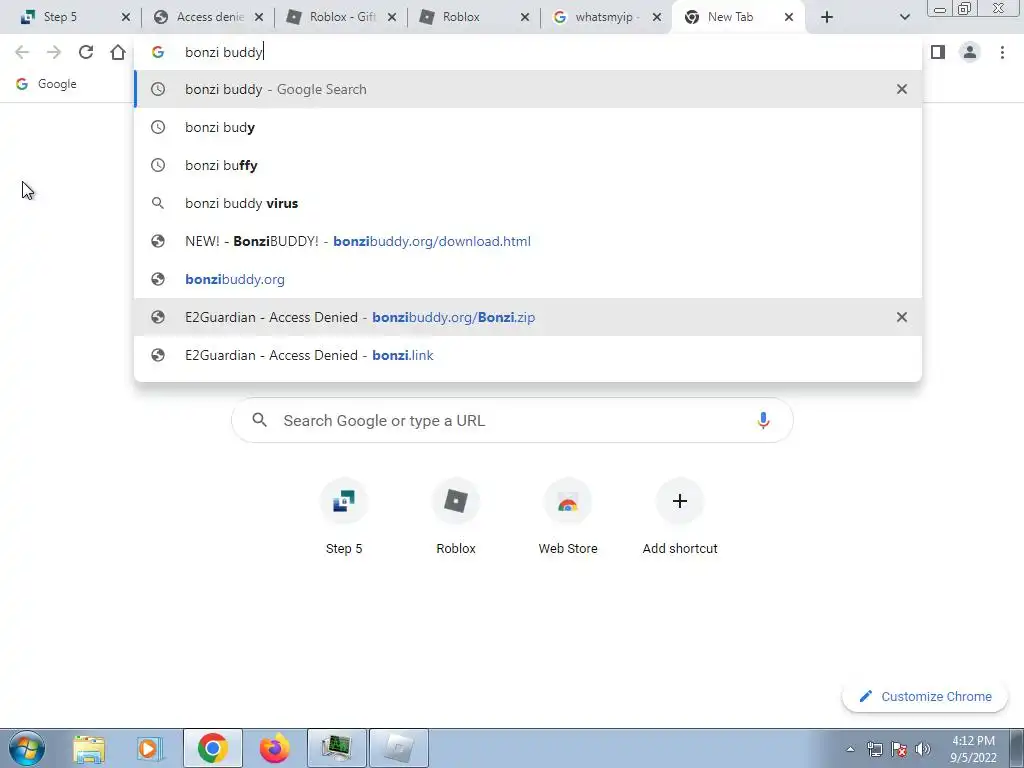
Task: Close the Step 5 tab
Action: pyautogui.click(x=125, y=18)
